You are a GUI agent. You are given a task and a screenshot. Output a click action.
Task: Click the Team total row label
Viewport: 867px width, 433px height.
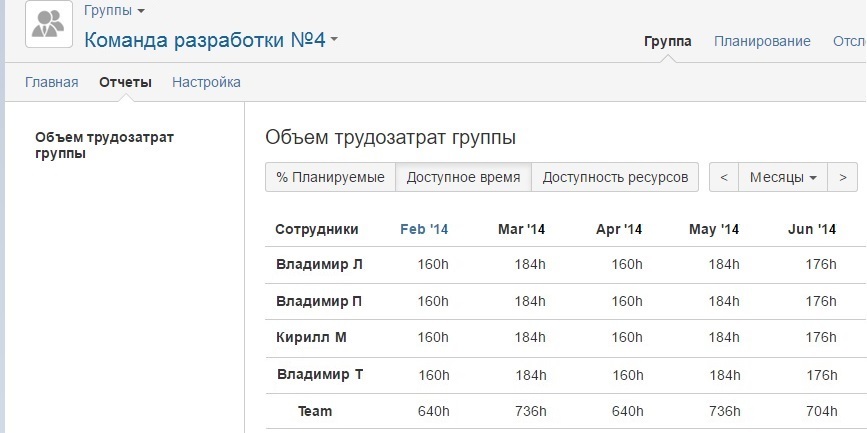coord(315,411)
